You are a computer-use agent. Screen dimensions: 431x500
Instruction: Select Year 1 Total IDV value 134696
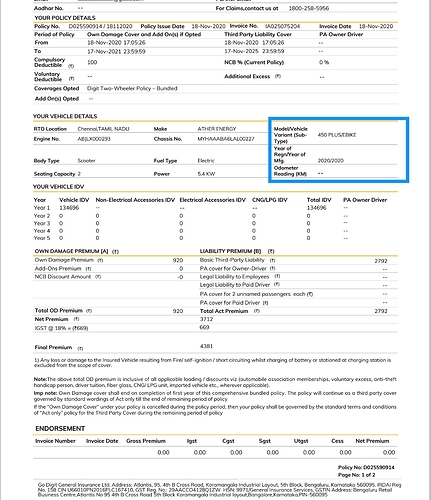tap(317, 208)
